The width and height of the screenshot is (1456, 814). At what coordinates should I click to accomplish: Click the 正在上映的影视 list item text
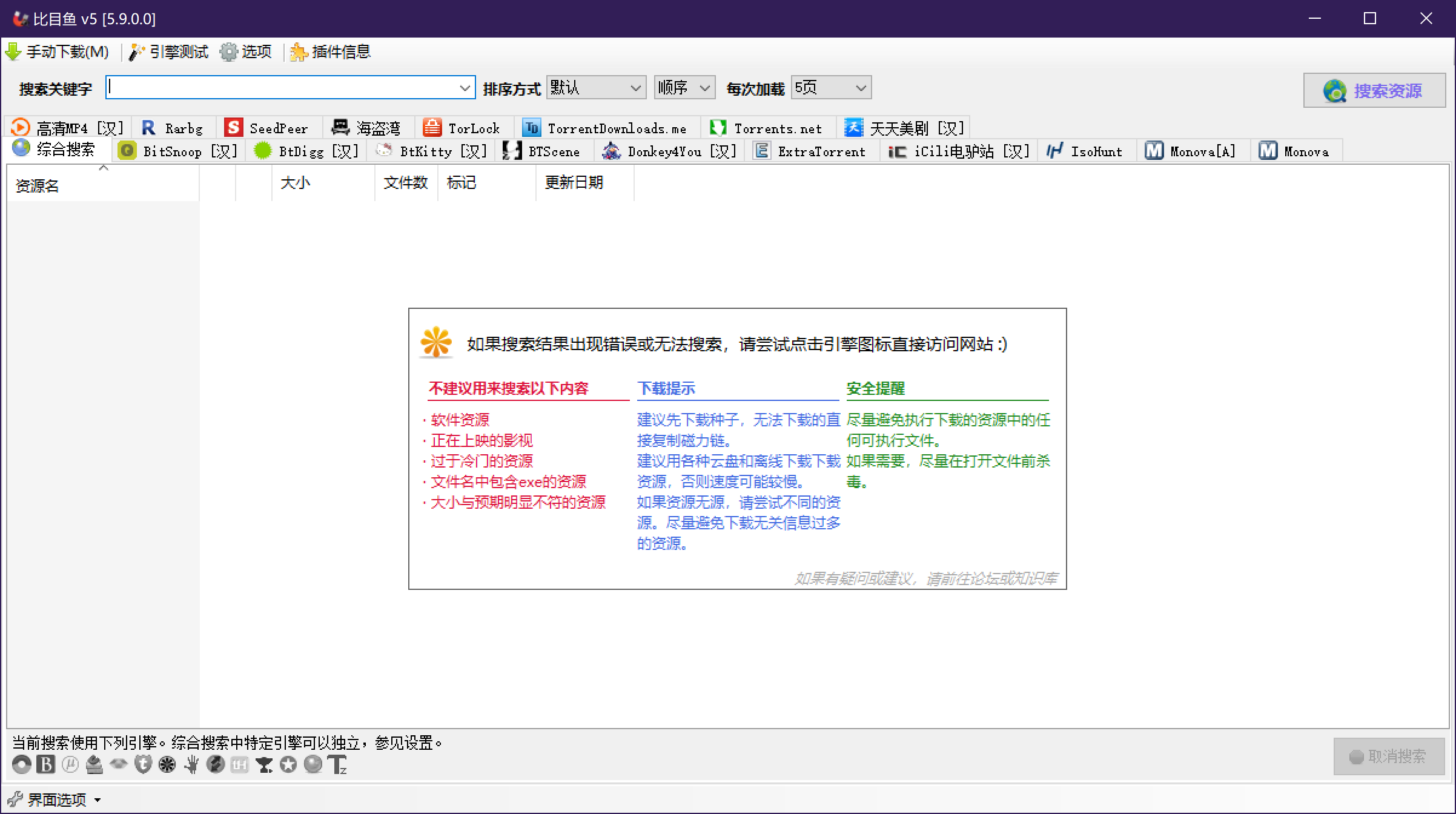pos(481,440)
